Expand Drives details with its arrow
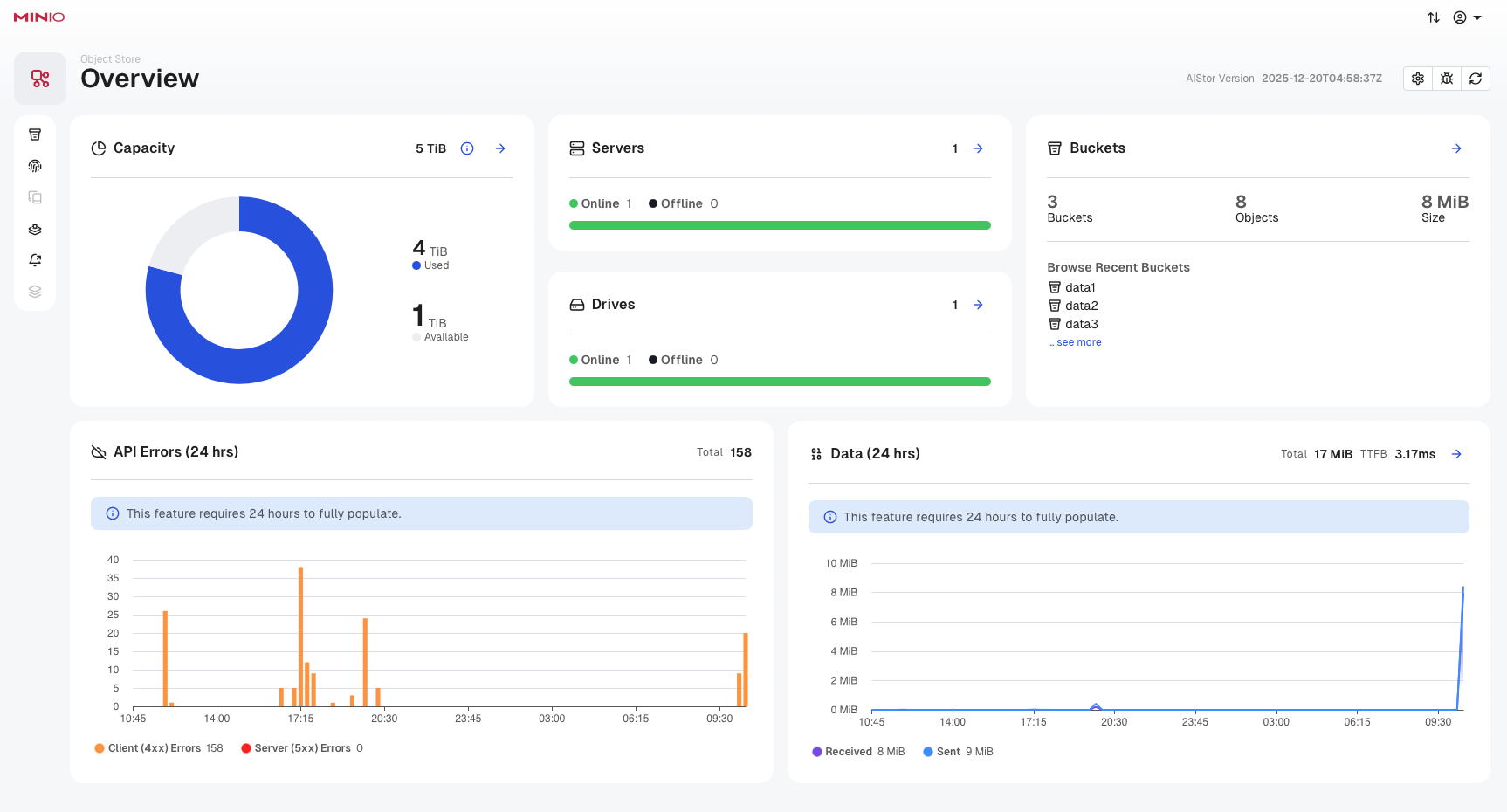The height and width of the screenshot is (812, 1507). [x=978, y=305]
